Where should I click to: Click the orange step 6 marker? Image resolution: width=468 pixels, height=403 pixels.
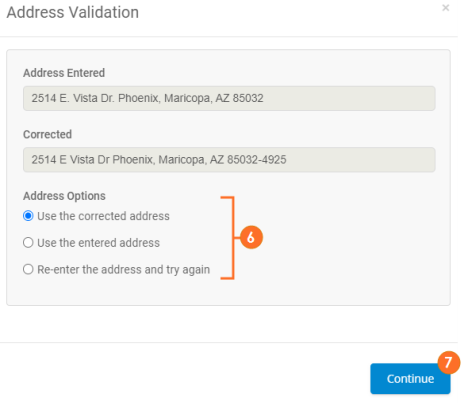(x=251, y=237)
